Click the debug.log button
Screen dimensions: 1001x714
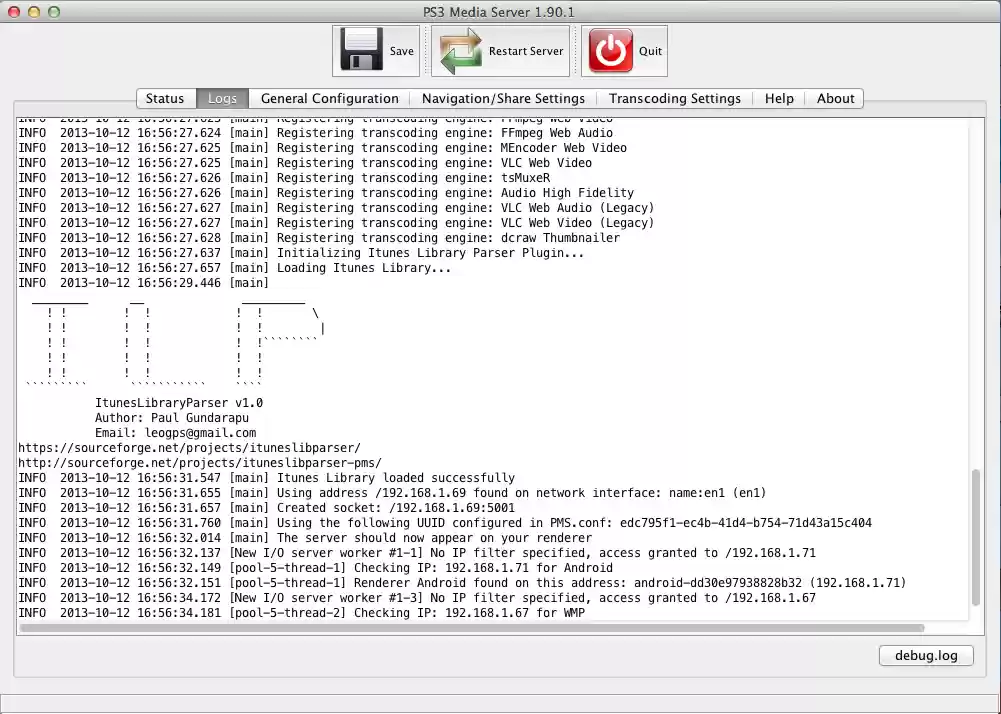pos(925,655)
